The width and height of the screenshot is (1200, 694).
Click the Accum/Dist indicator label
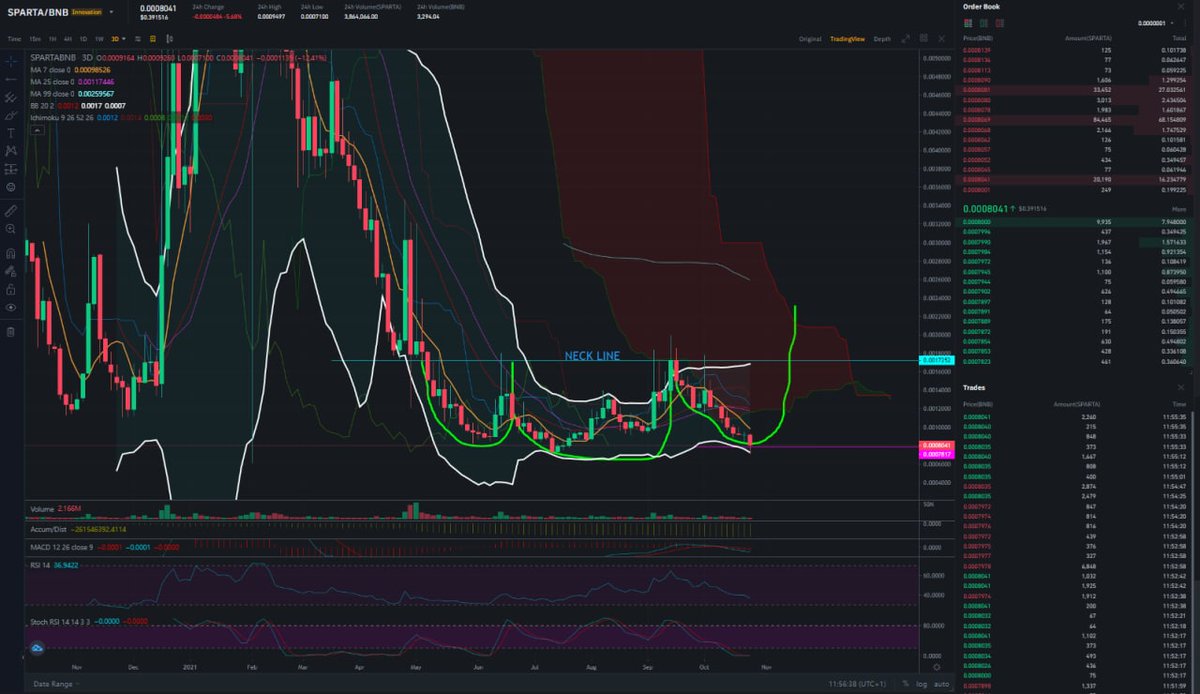pyautogui.click(x=50, y=528)
